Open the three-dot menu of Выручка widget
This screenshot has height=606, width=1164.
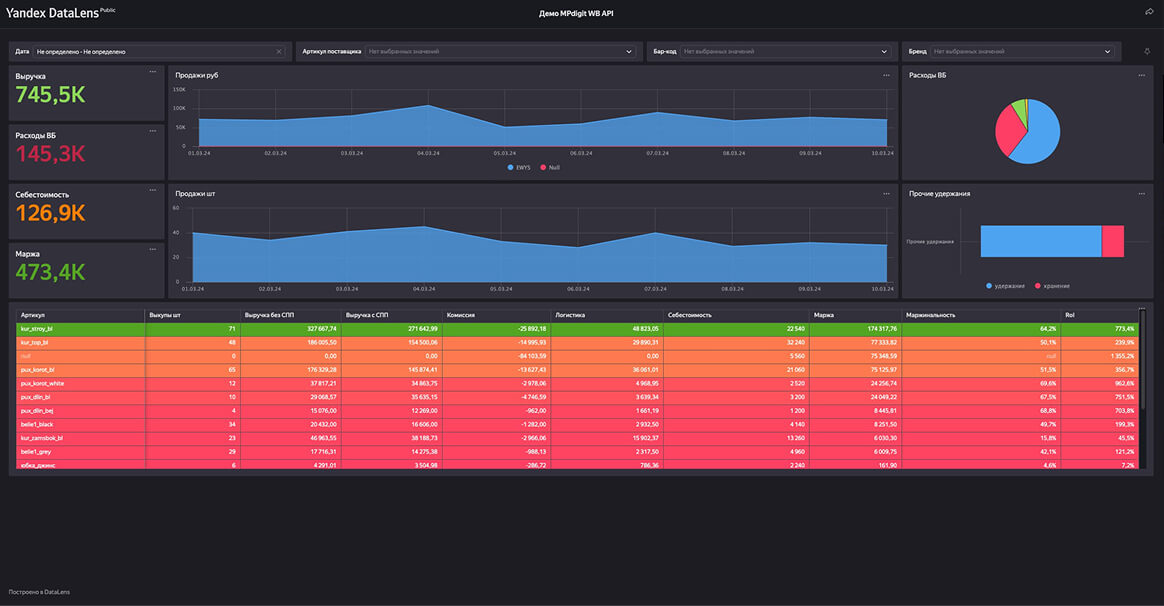pos(152,72)
